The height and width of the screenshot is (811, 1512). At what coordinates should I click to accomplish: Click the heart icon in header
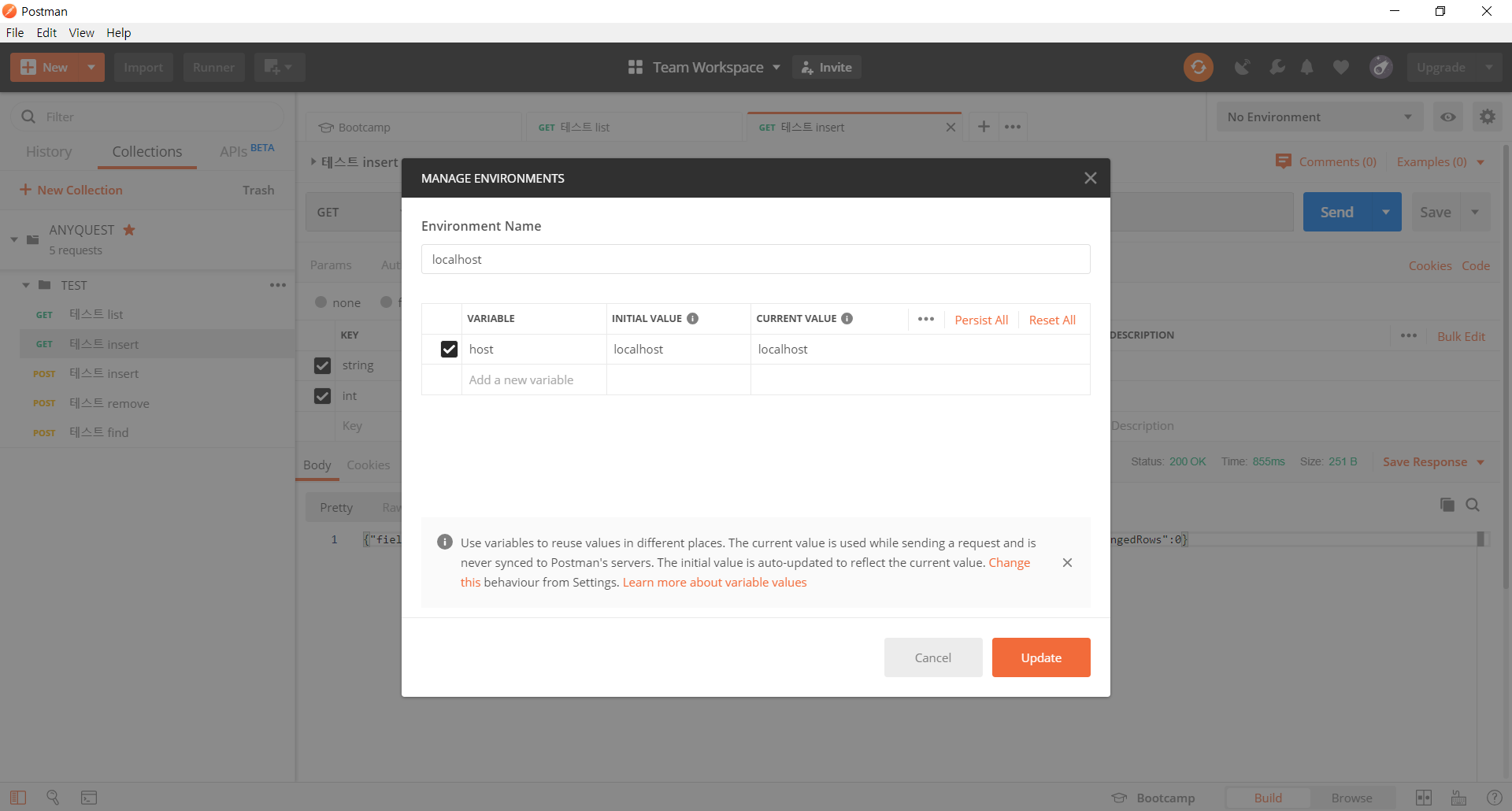(1341, 67)
